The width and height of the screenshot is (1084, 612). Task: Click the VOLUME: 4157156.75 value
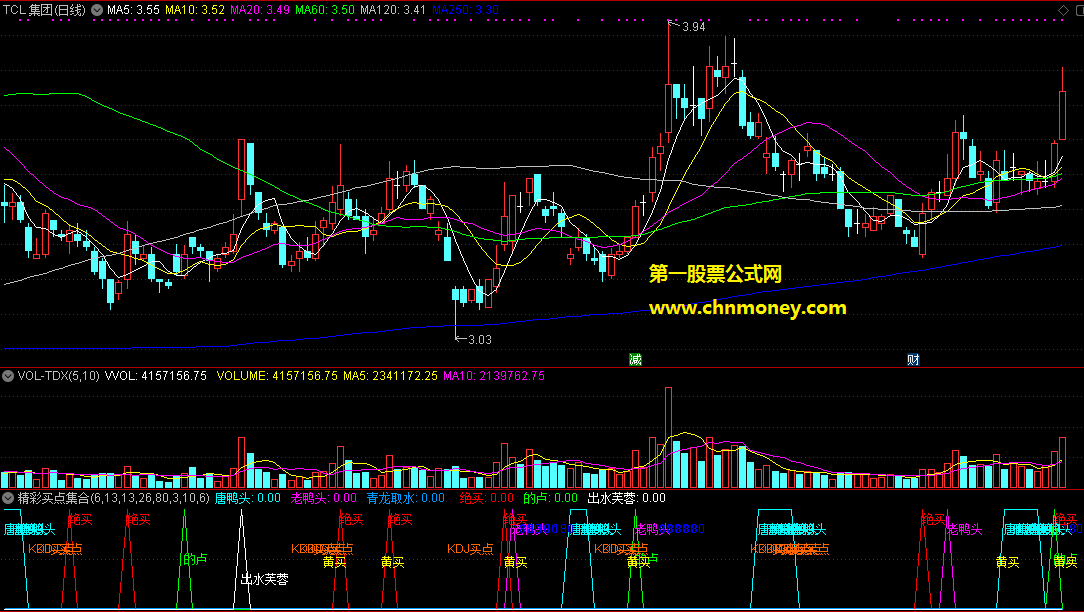pyautogui.click(x=277, y=376)
